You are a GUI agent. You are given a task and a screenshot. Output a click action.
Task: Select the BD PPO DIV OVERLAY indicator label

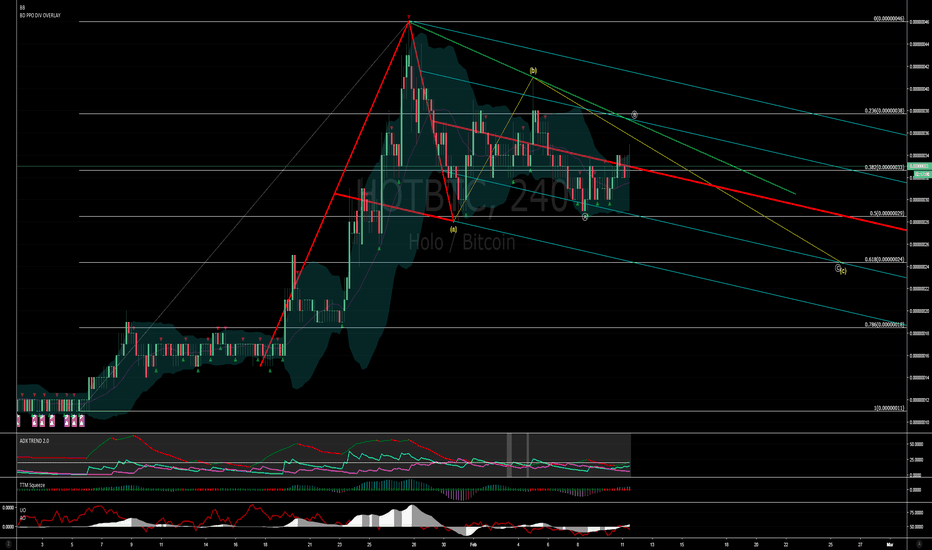point(40,15)
